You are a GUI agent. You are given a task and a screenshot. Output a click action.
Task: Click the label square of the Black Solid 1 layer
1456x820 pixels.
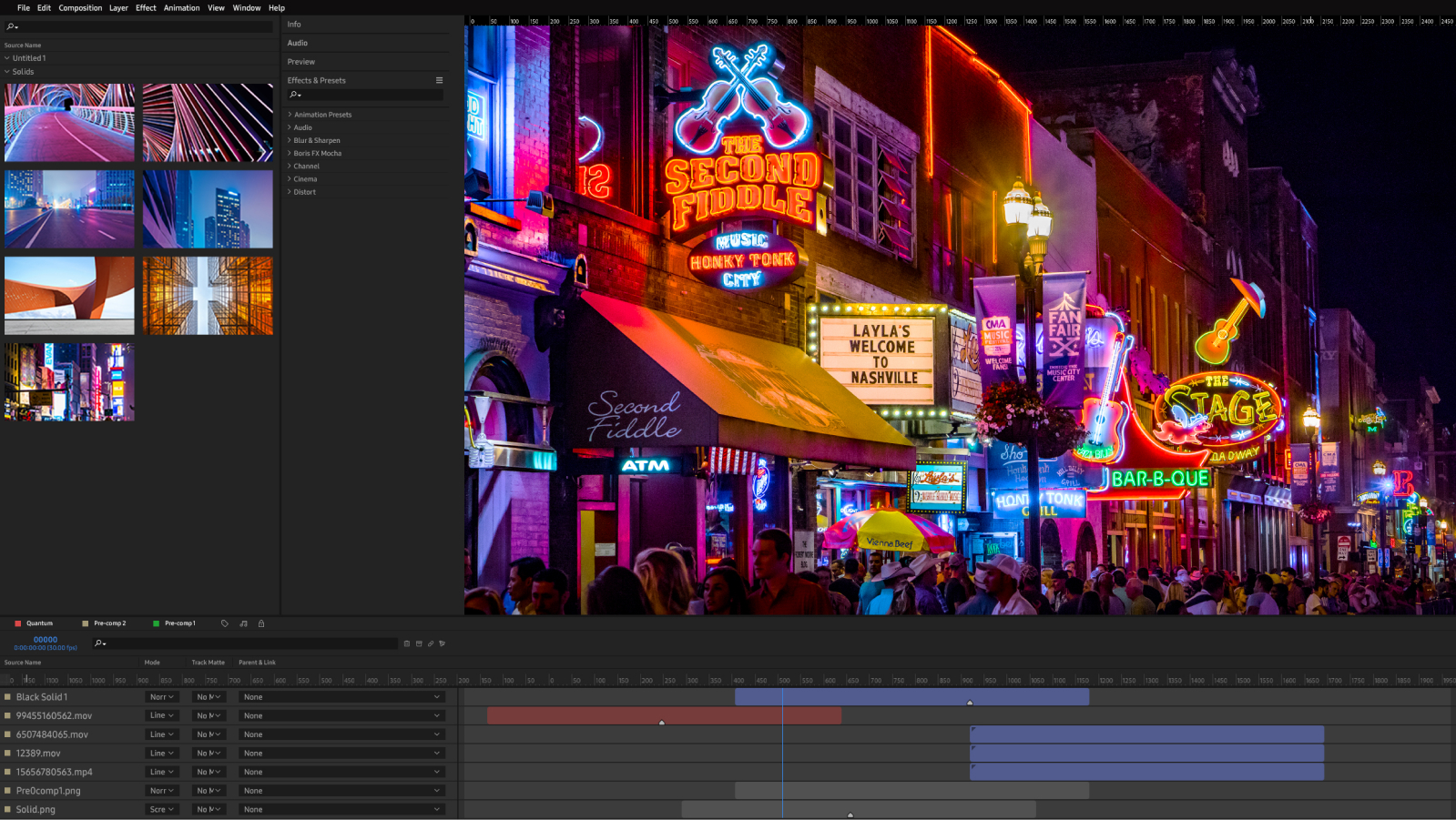click(x=8, y=697)
